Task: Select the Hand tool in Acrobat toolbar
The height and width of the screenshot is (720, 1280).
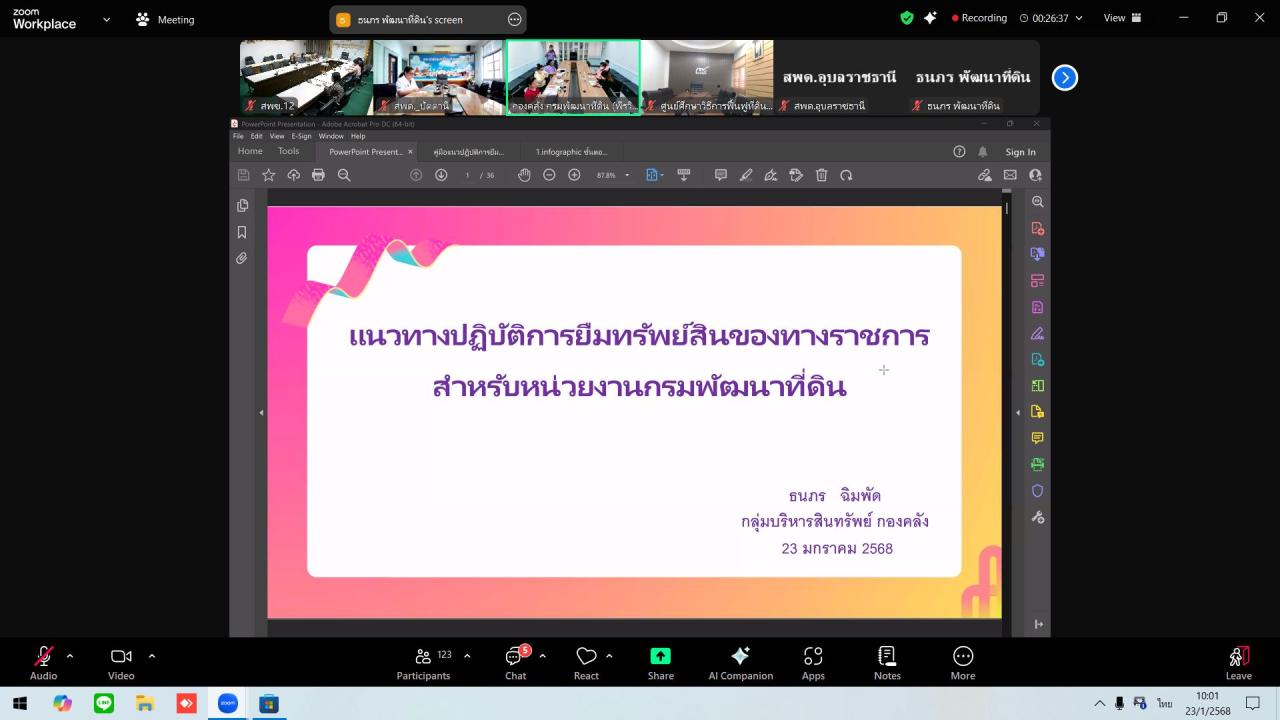Action: point(524,174)
